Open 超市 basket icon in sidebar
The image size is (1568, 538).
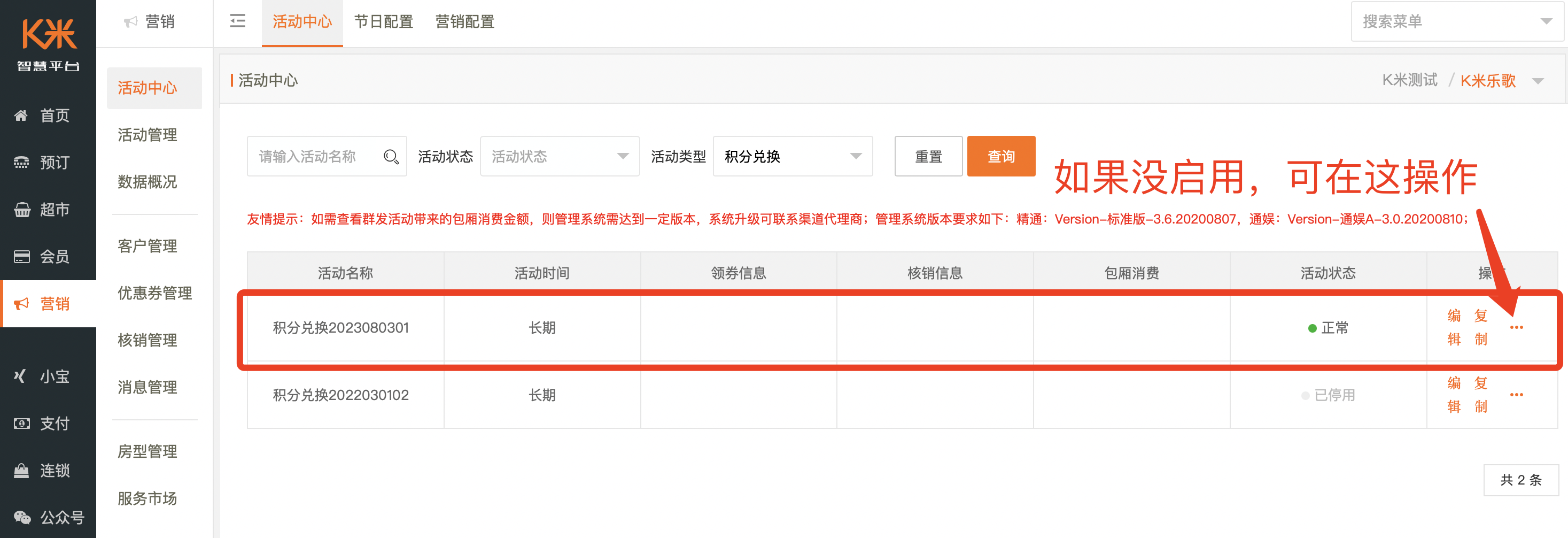[x=21, y=210]
